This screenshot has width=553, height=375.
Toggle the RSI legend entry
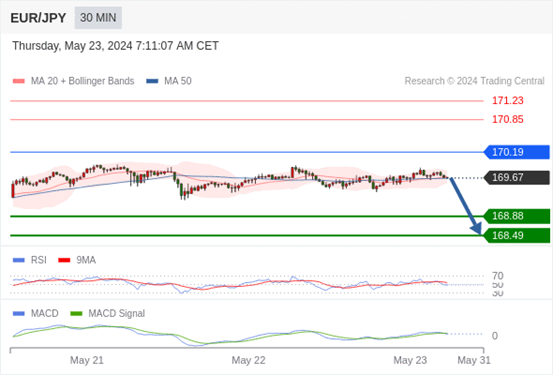point(30,260)
